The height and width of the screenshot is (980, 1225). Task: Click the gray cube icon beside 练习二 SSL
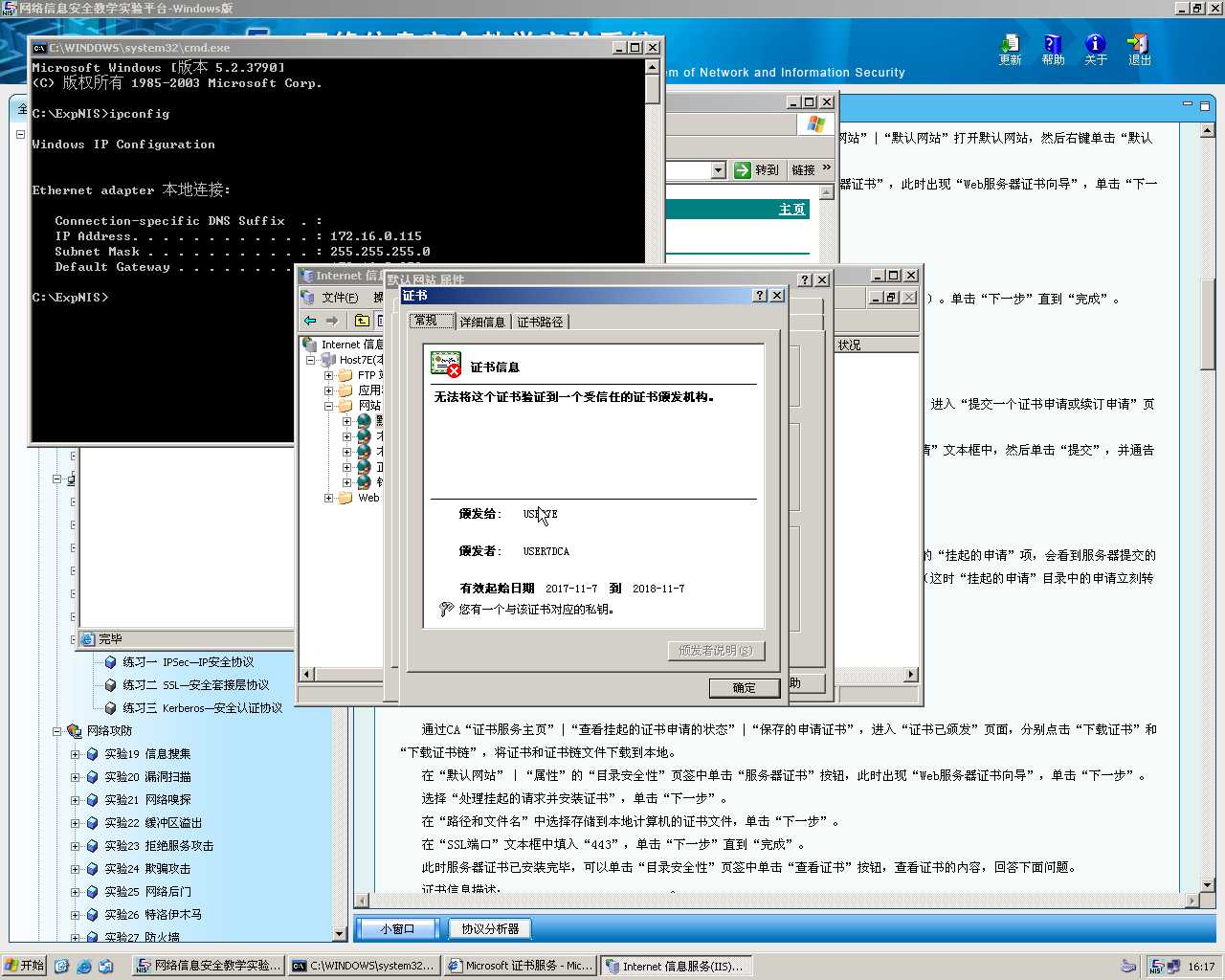111,685
